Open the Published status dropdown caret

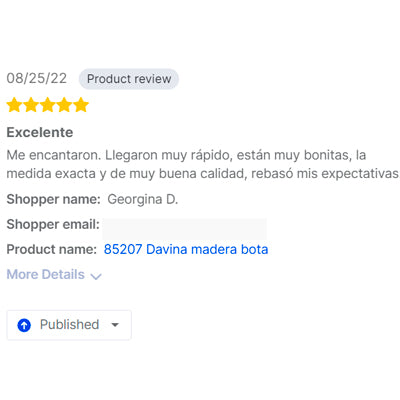115,325
